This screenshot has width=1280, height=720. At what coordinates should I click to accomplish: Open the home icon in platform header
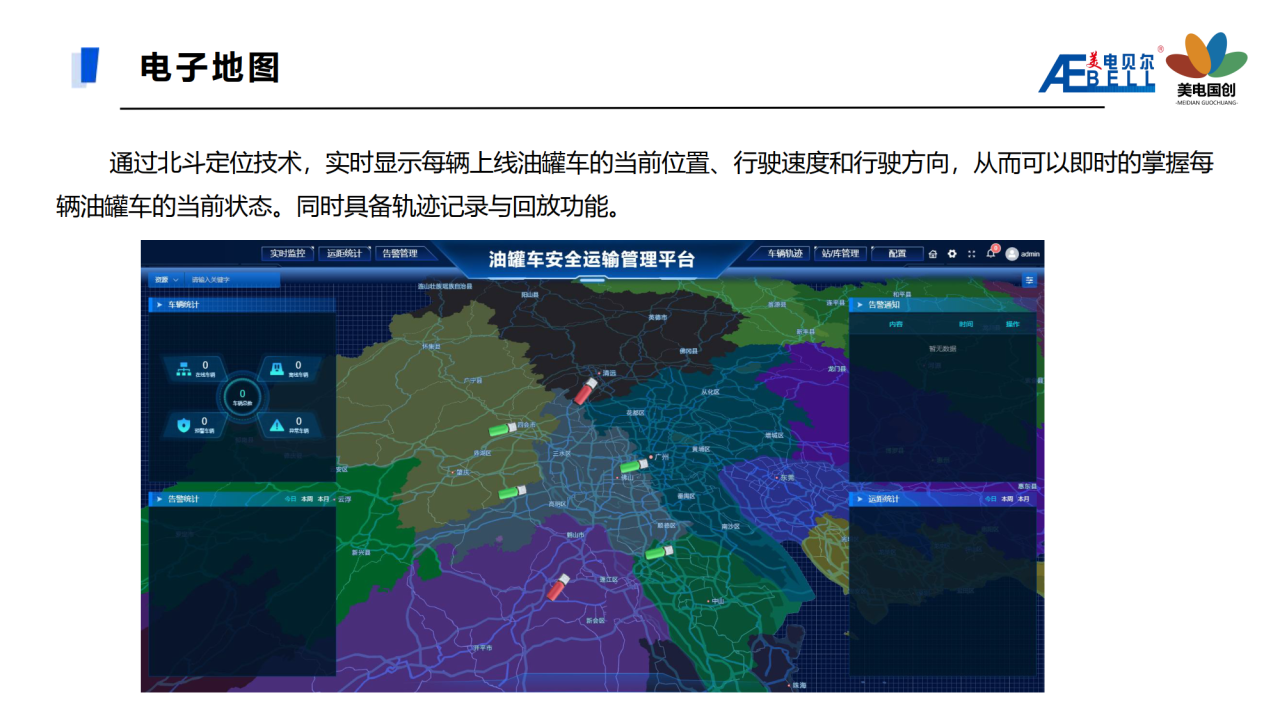(x=933, y=254)
